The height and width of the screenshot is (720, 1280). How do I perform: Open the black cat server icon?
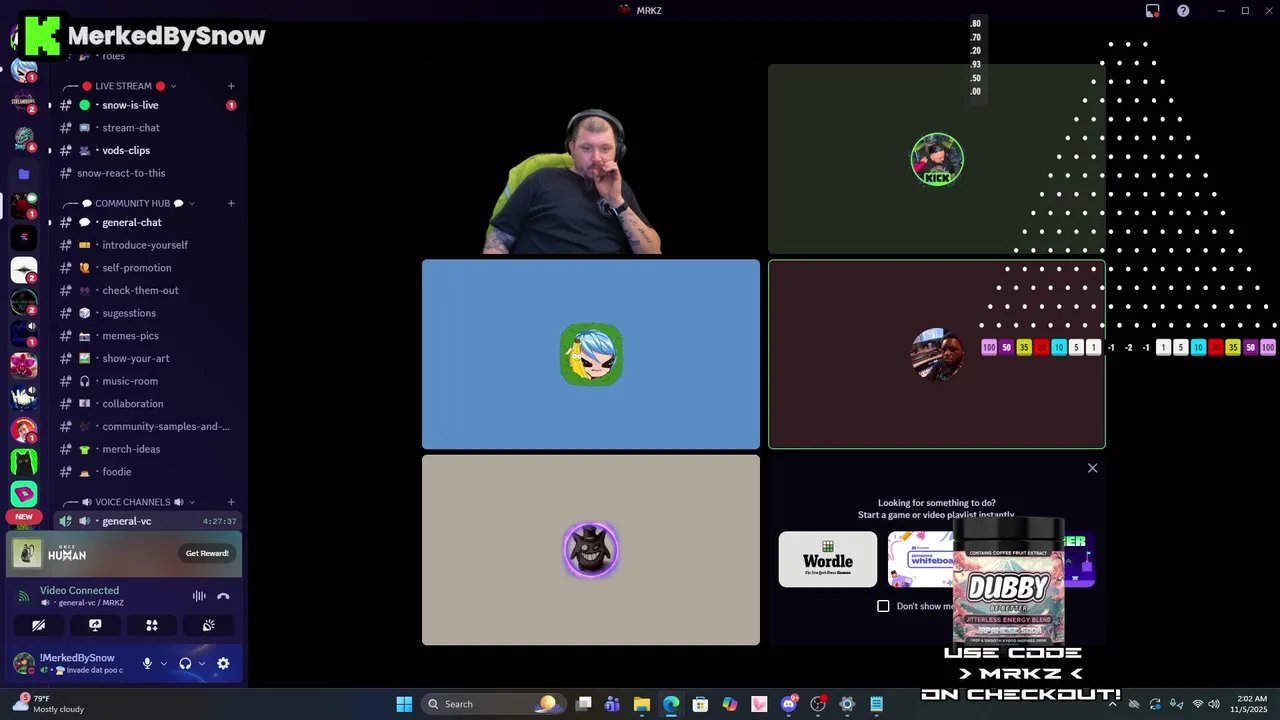[x=24, y=462]
